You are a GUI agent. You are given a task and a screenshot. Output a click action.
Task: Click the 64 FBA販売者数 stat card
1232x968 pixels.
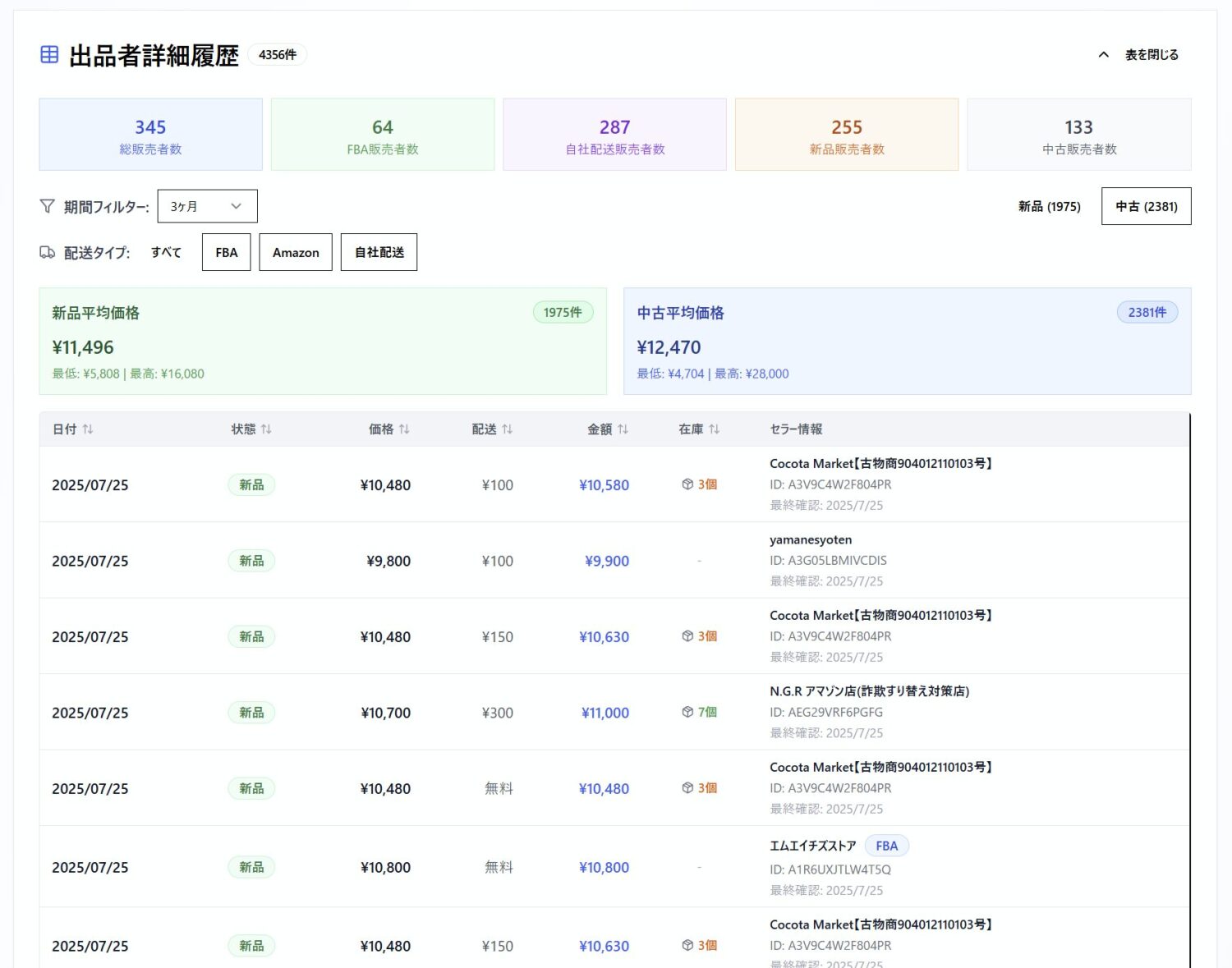coord(383,135)
